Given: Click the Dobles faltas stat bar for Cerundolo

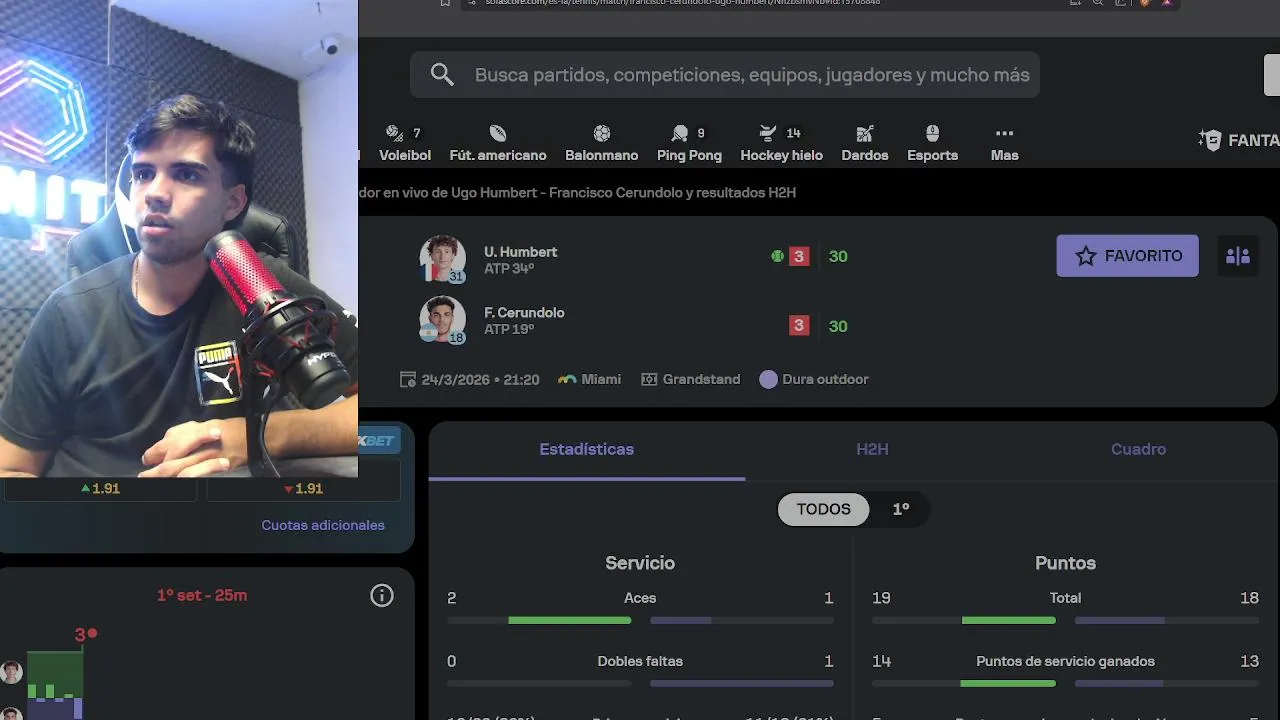Looking at the screenshot, I should tap(741, 684).
